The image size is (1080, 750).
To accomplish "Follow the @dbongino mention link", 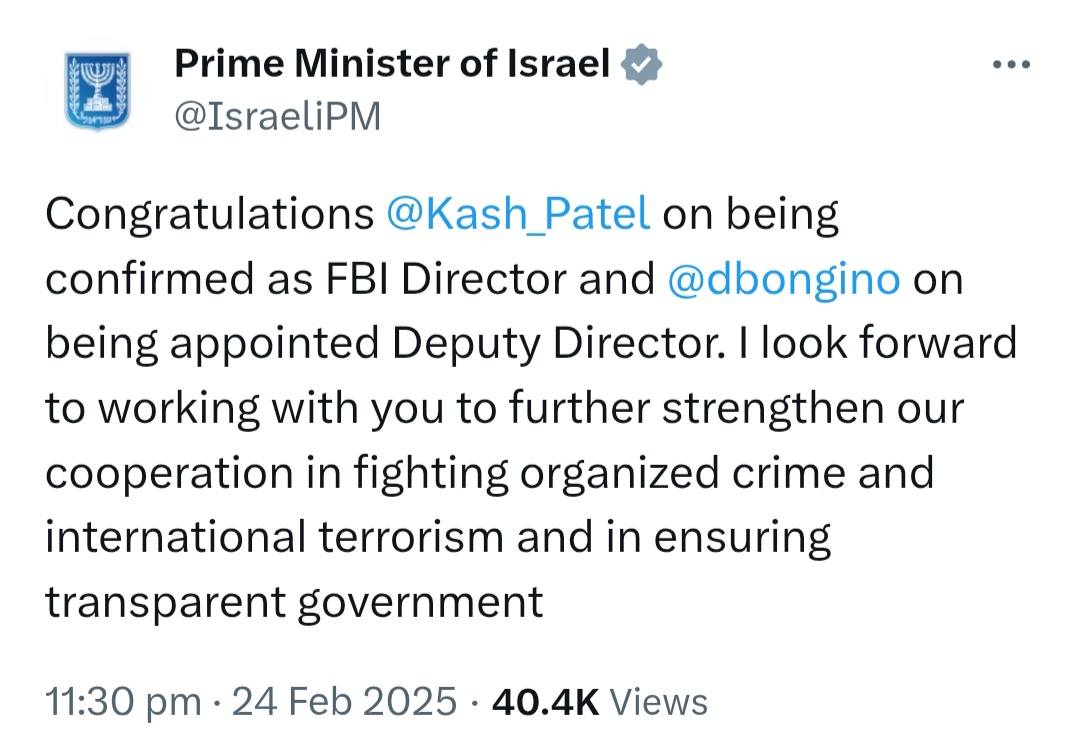I will 784,279.
